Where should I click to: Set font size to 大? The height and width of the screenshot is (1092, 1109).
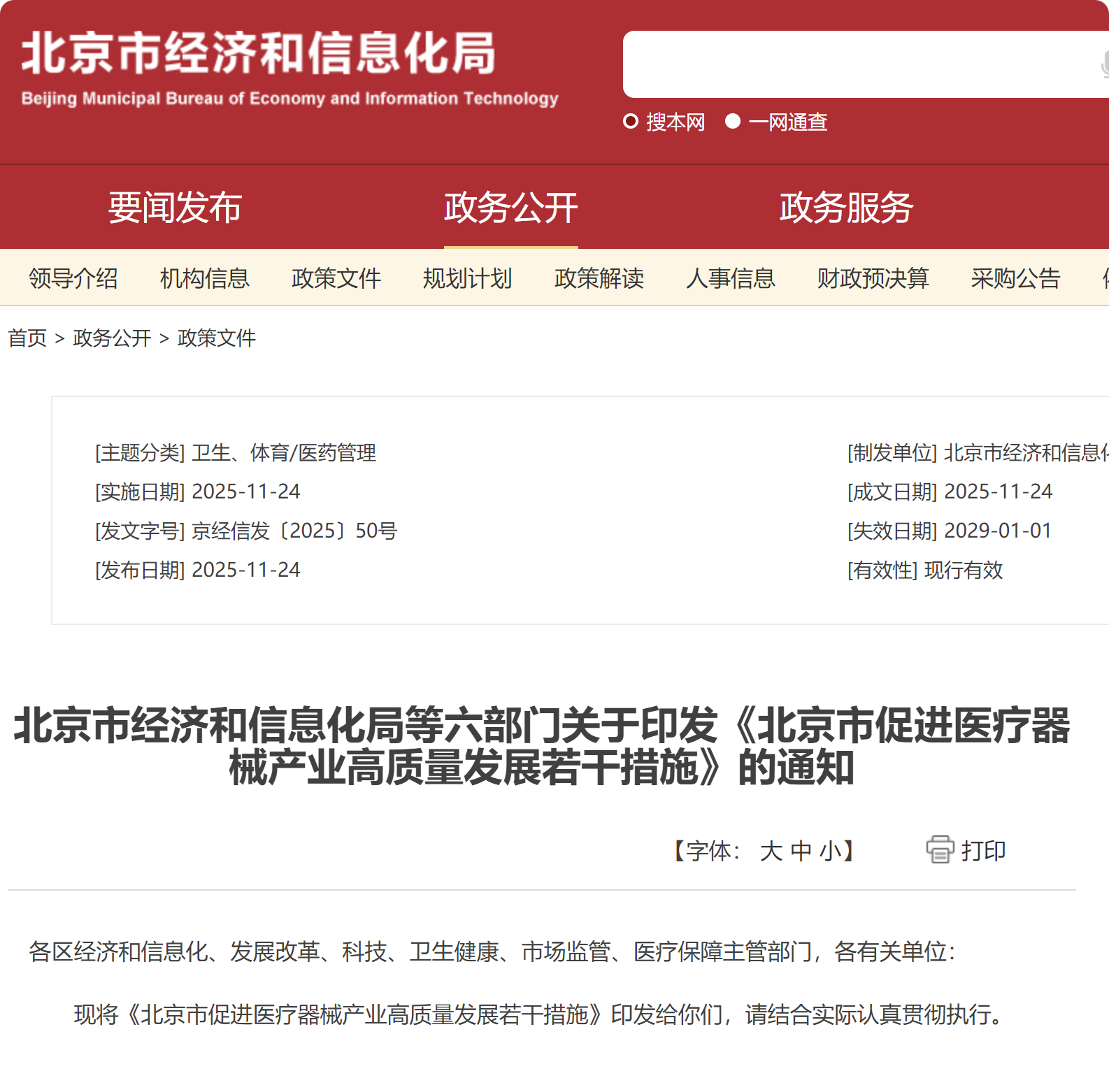pos(771,851)
